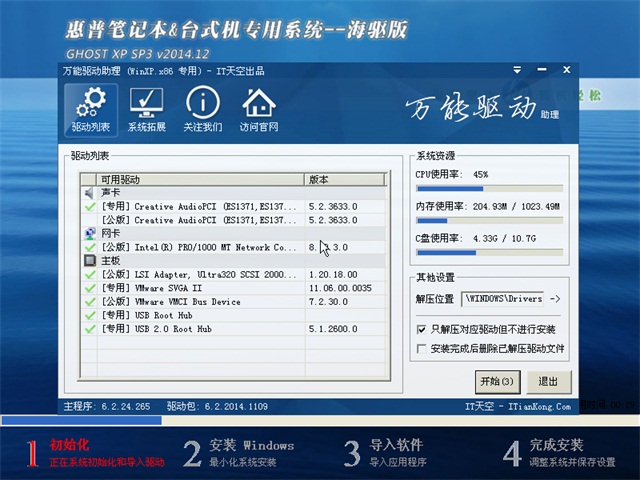Uncheck 只解压对应驱动但不进行安装 option

coord(421,329)
